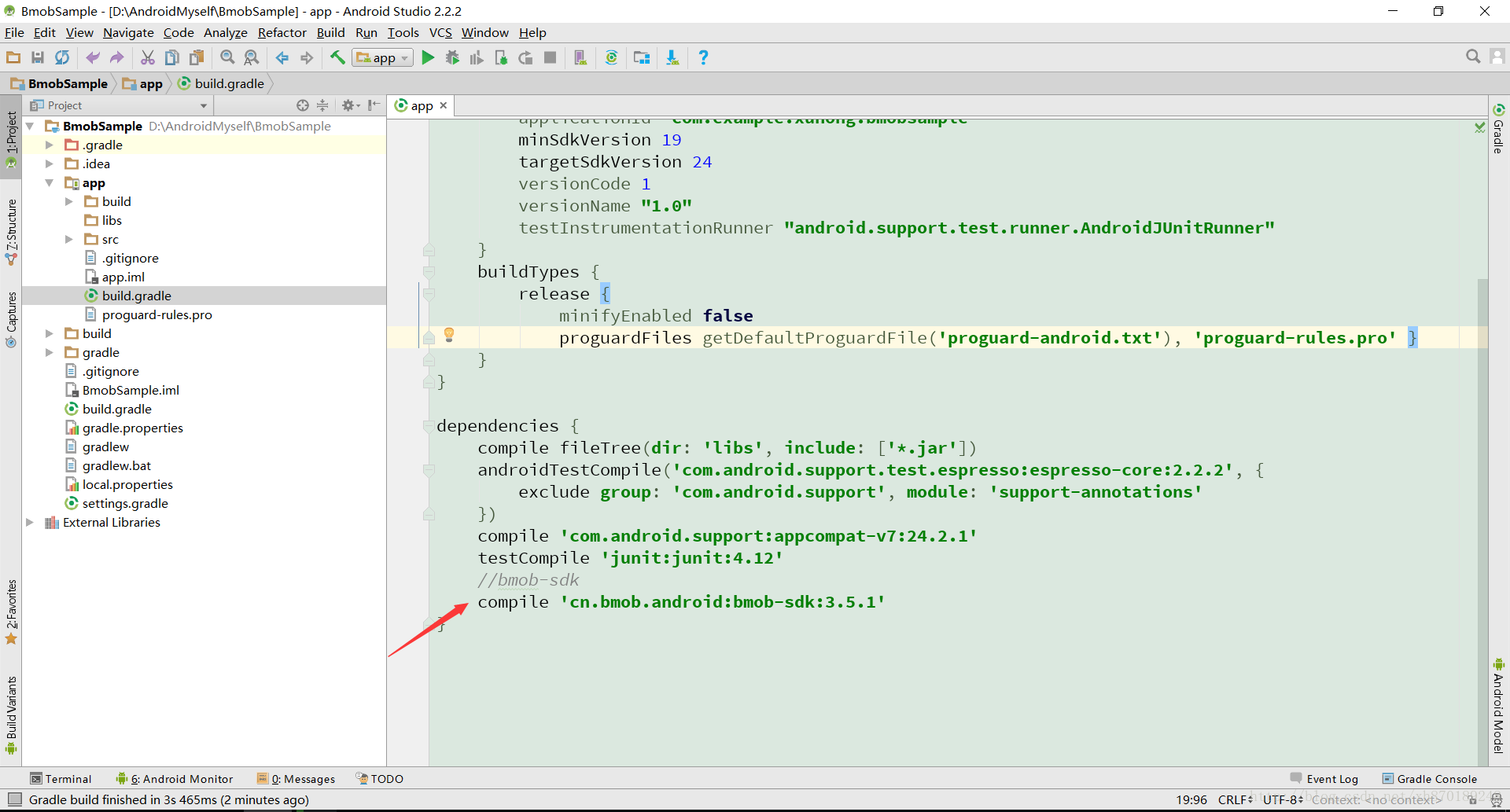The image size is (1510, 812).
Task: Select app.iml file
Action: click(123, 277)
